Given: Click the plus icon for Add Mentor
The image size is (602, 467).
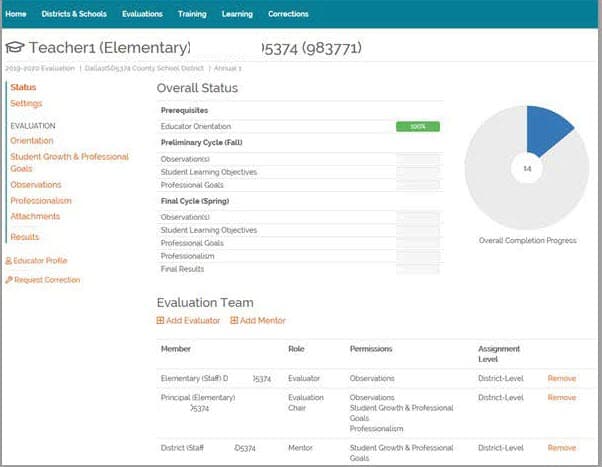Looking at the screenshot, I should point(234,321).
